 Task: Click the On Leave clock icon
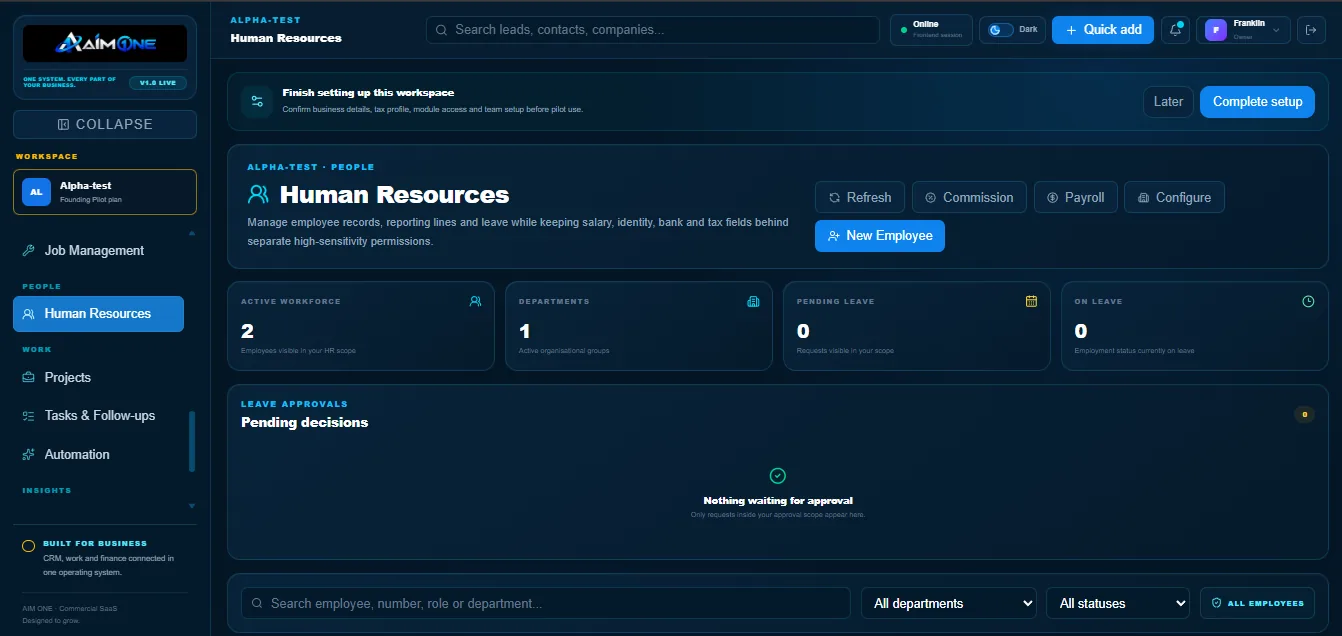click(1308, 301)
